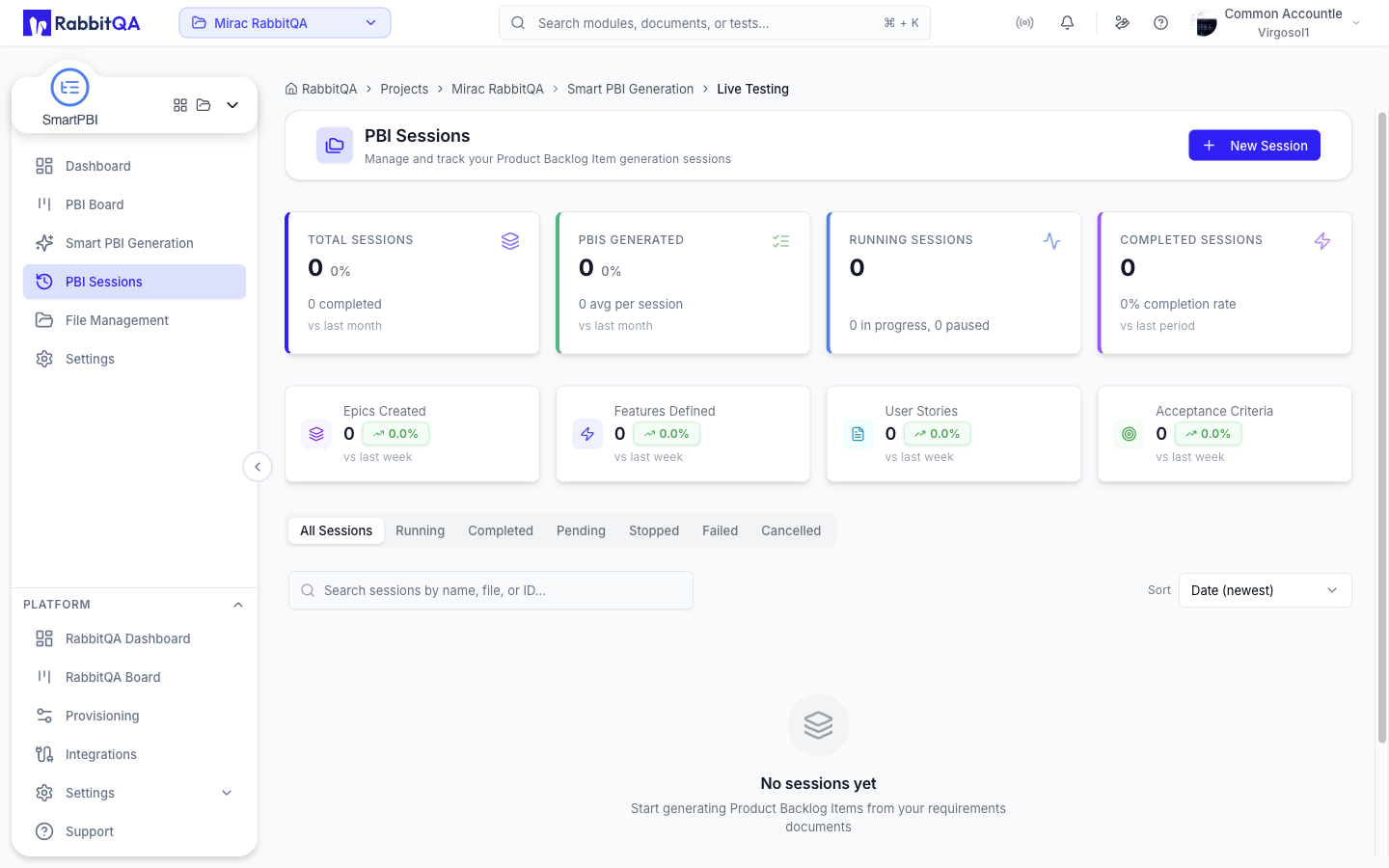Click the Epics Created layers icon

316,434
